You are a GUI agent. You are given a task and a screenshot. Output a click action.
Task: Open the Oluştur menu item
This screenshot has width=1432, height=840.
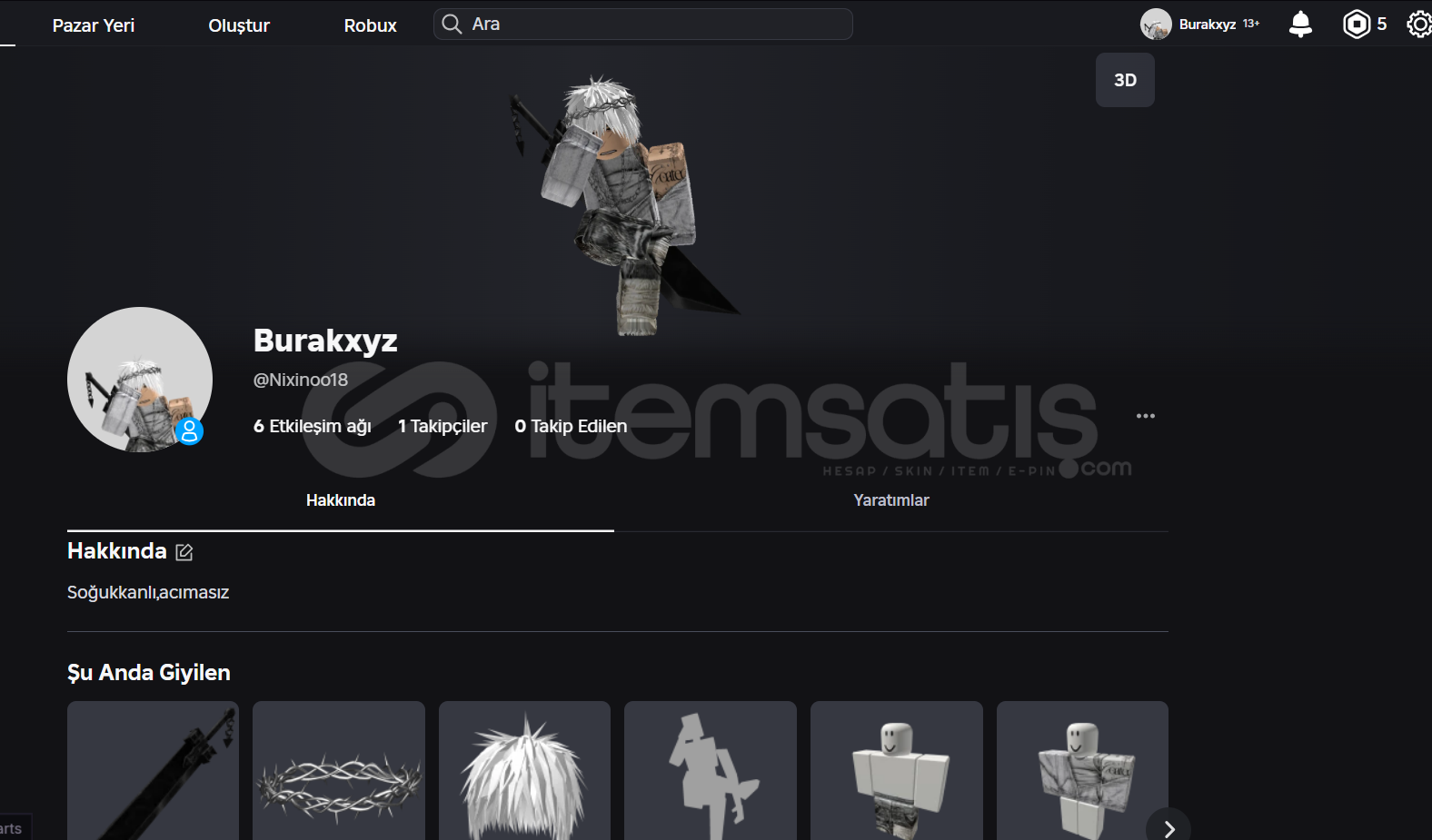tap(239, 25)
